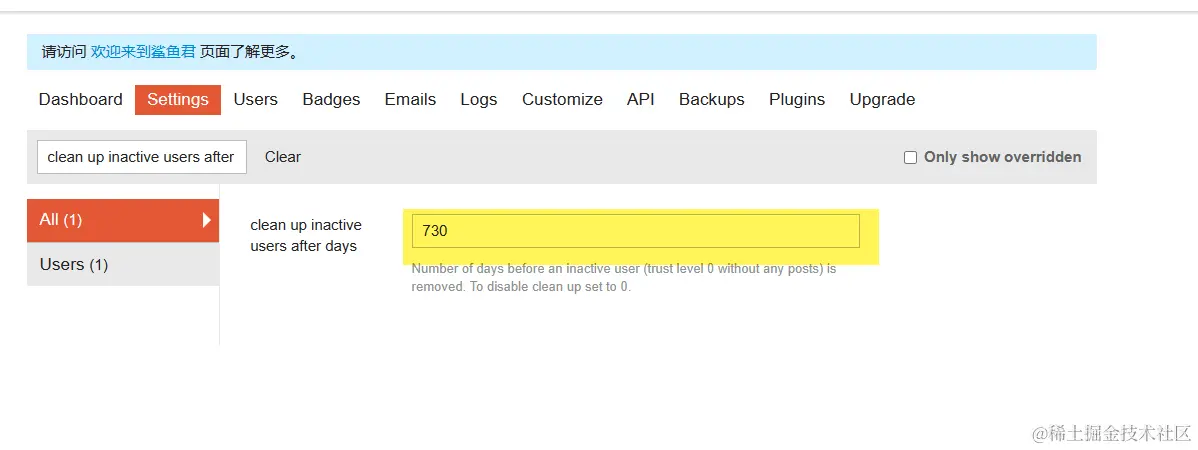Open the Badges tab
1198x450 pixels.
coord(331,99)
